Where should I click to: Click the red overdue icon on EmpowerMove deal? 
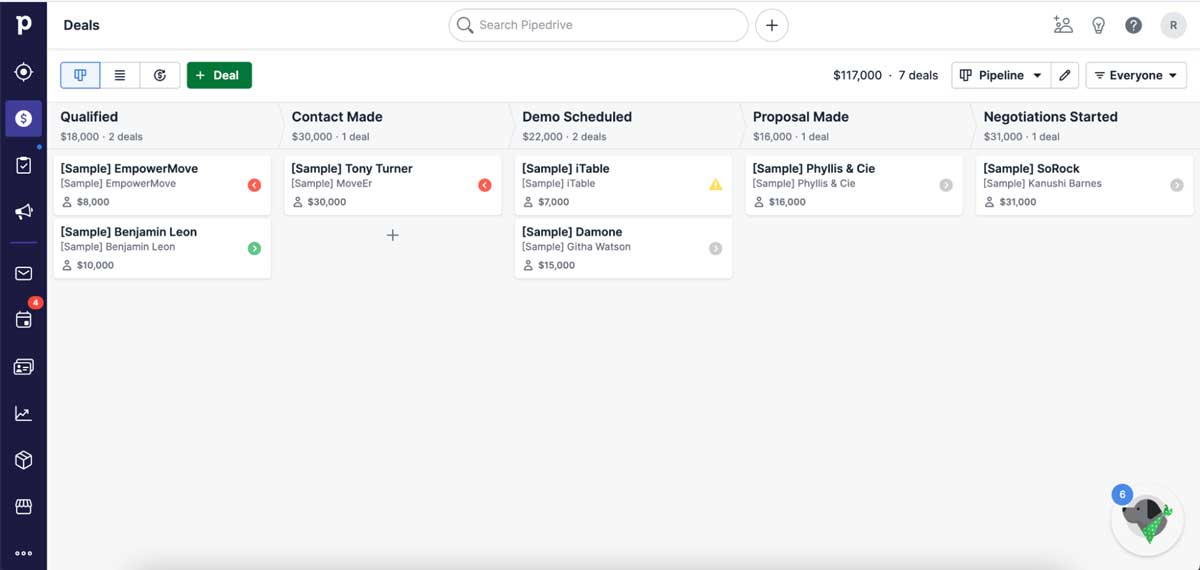(254, 185)
